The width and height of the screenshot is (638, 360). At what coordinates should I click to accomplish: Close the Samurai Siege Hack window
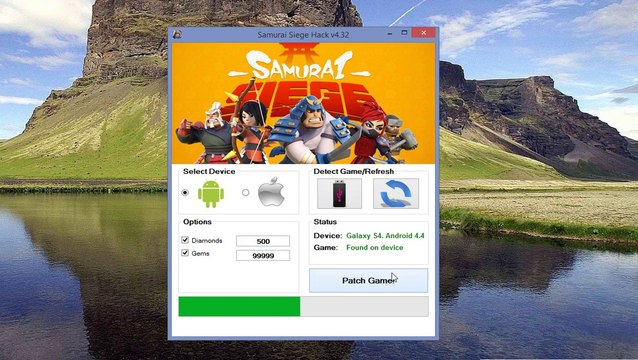[424, 33]
